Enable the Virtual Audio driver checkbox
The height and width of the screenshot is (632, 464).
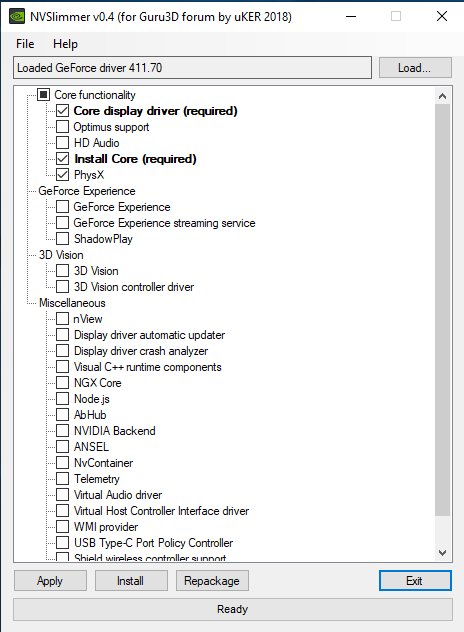pos(62,495)
